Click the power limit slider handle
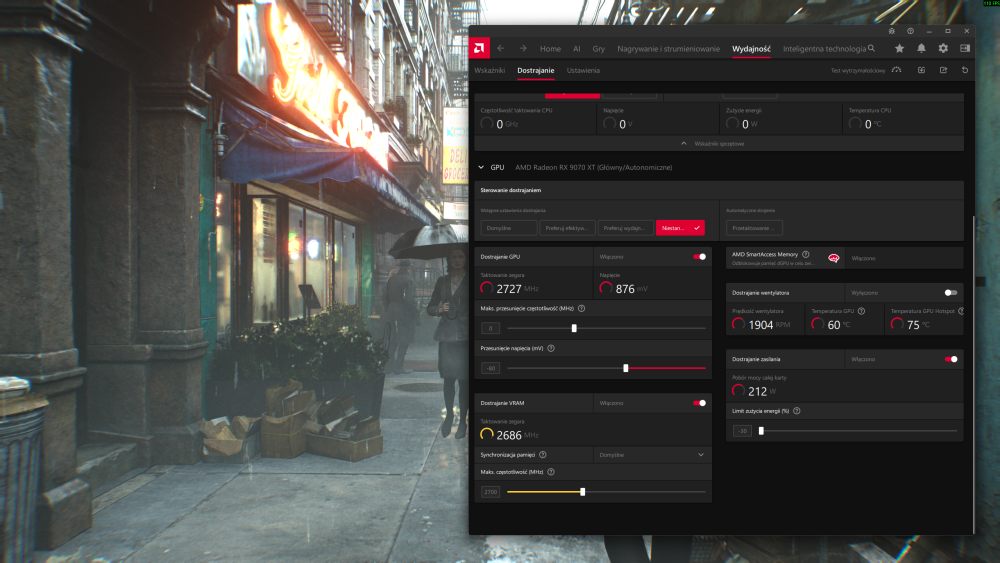 coord(761,431)
